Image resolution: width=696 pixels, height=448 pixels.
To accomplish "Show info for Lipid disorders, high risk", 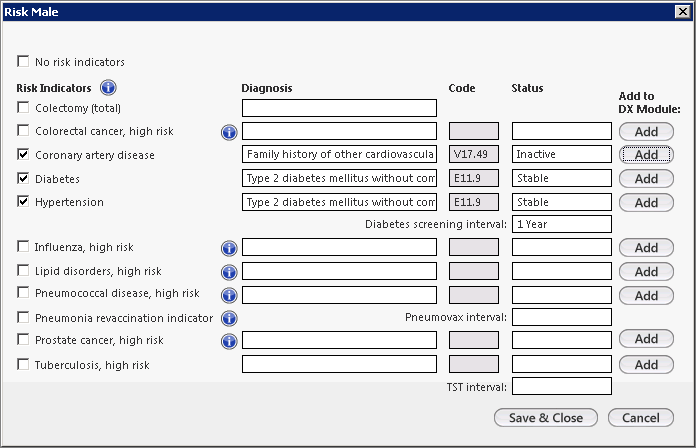I will (228, 271).
